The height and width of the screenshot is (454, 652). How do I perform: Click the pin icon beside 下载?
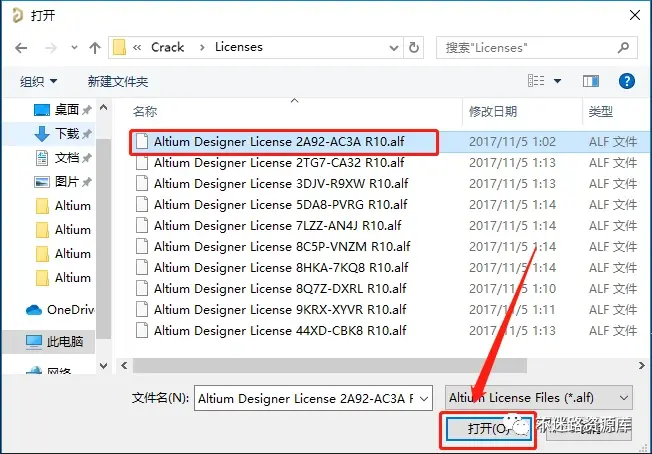pyautogui.click(x=86, y=134)
